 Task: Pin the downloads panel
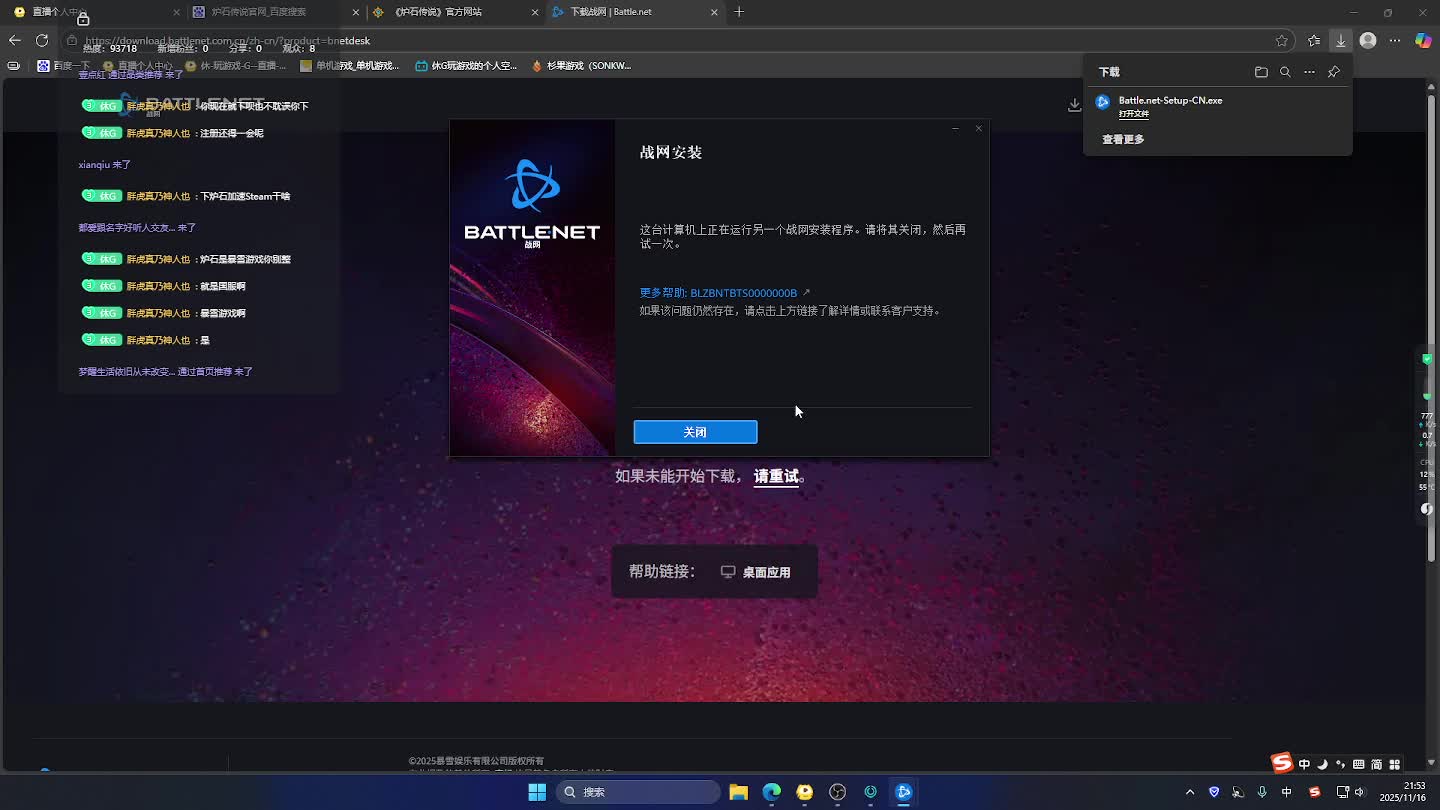(1333, 72)
